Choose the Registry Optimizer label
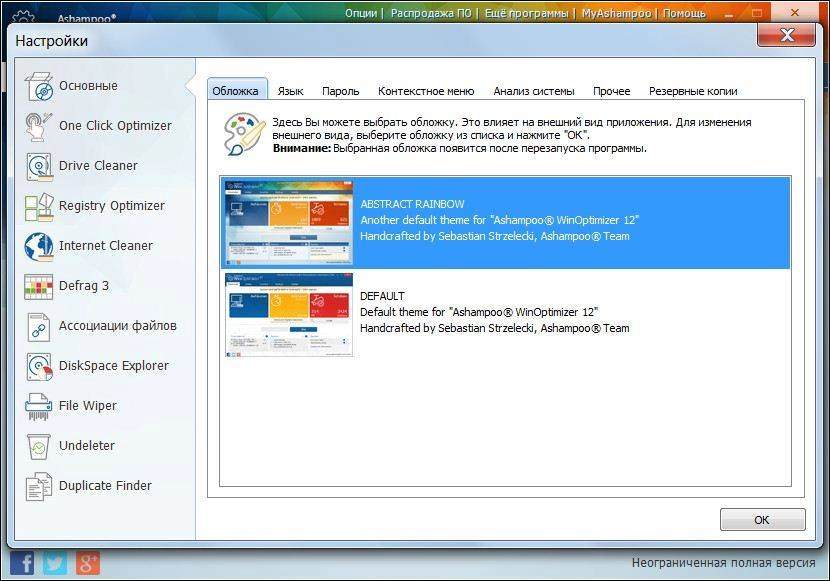The height and width of the screenshot is (581, 830). pos(112,206)
